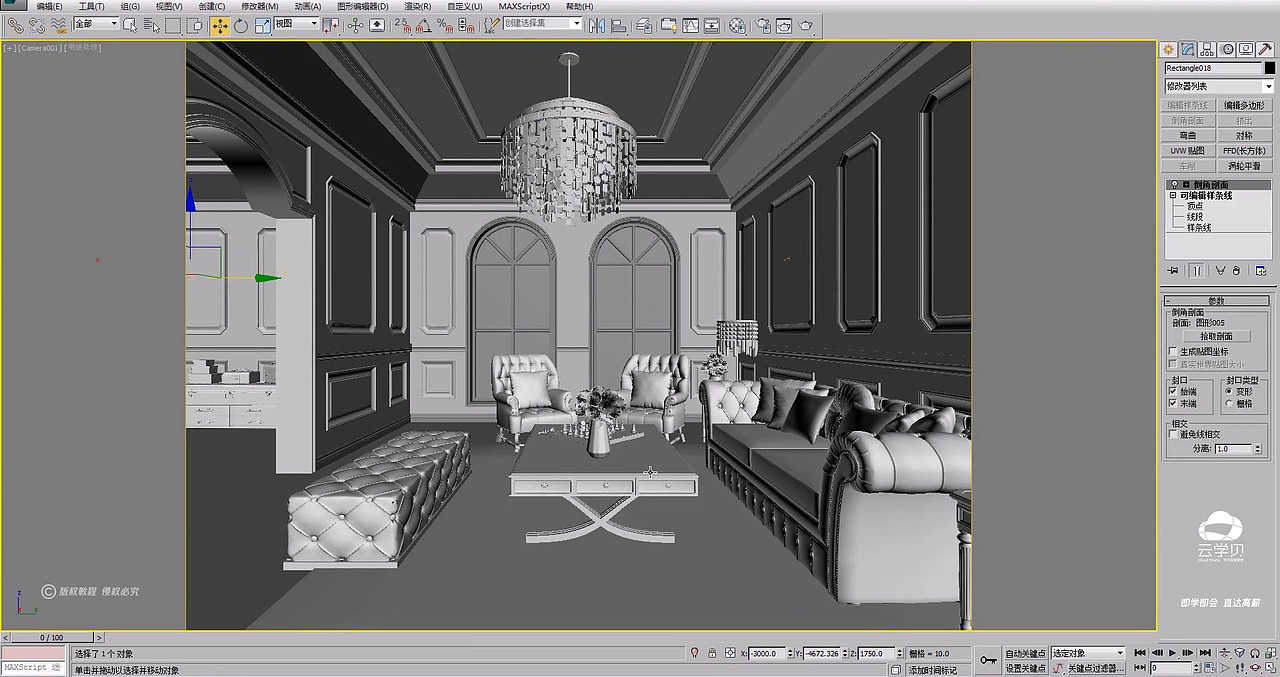Toggle the Selection Lock padlock
Viewport: 1280px width, 677px height.
coord(712,653)
